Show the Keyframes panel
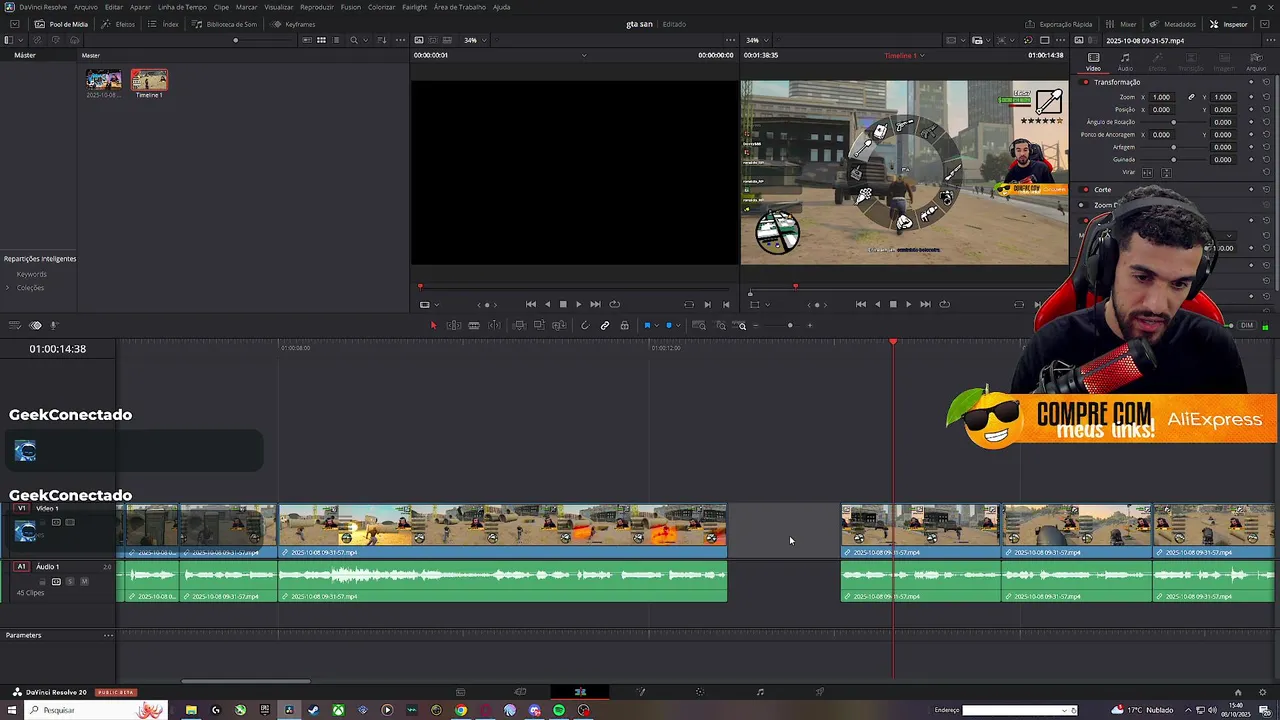Viewport: 1280px width, 720px height. click(x=293, y=24)
